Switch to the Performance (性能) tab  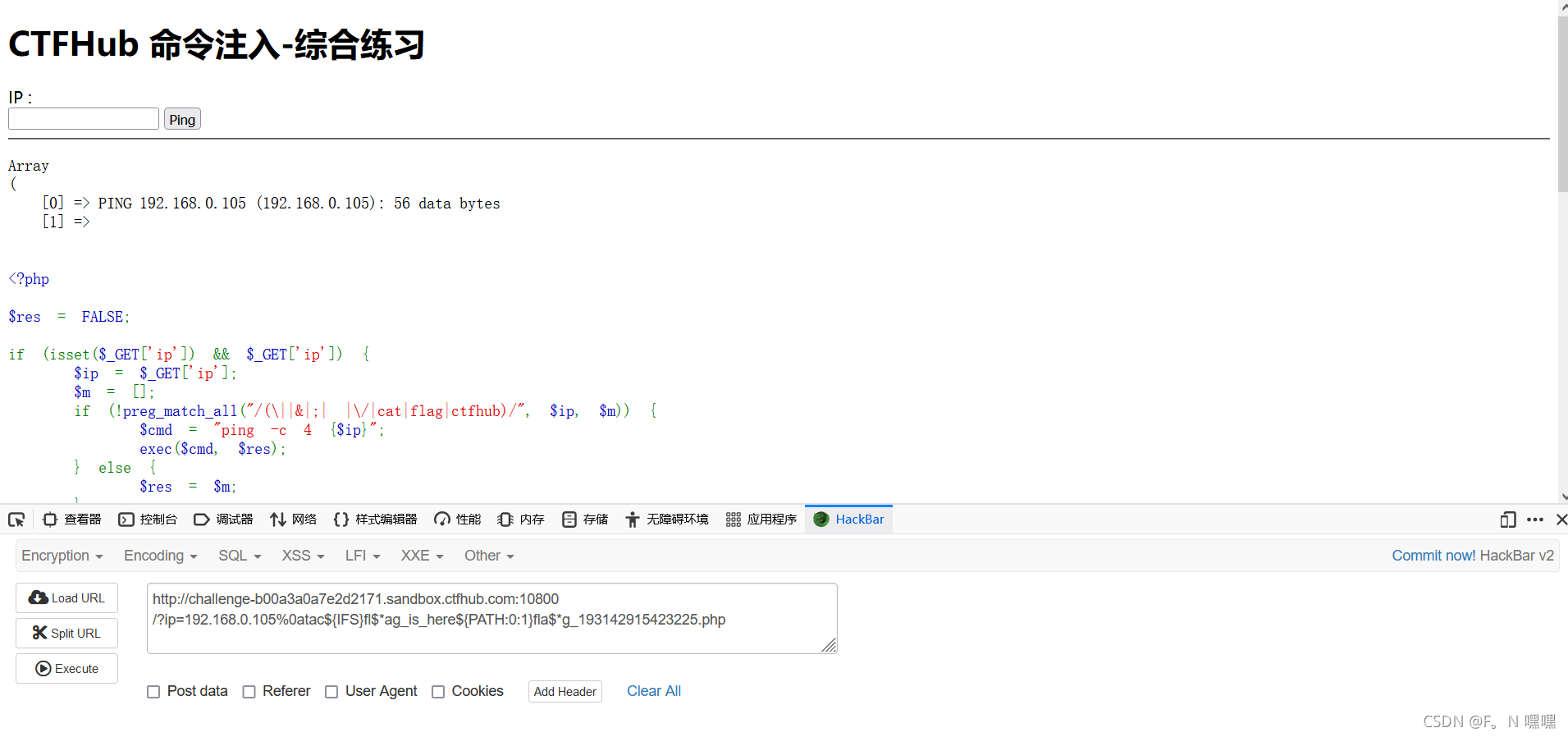coord(457,520)
